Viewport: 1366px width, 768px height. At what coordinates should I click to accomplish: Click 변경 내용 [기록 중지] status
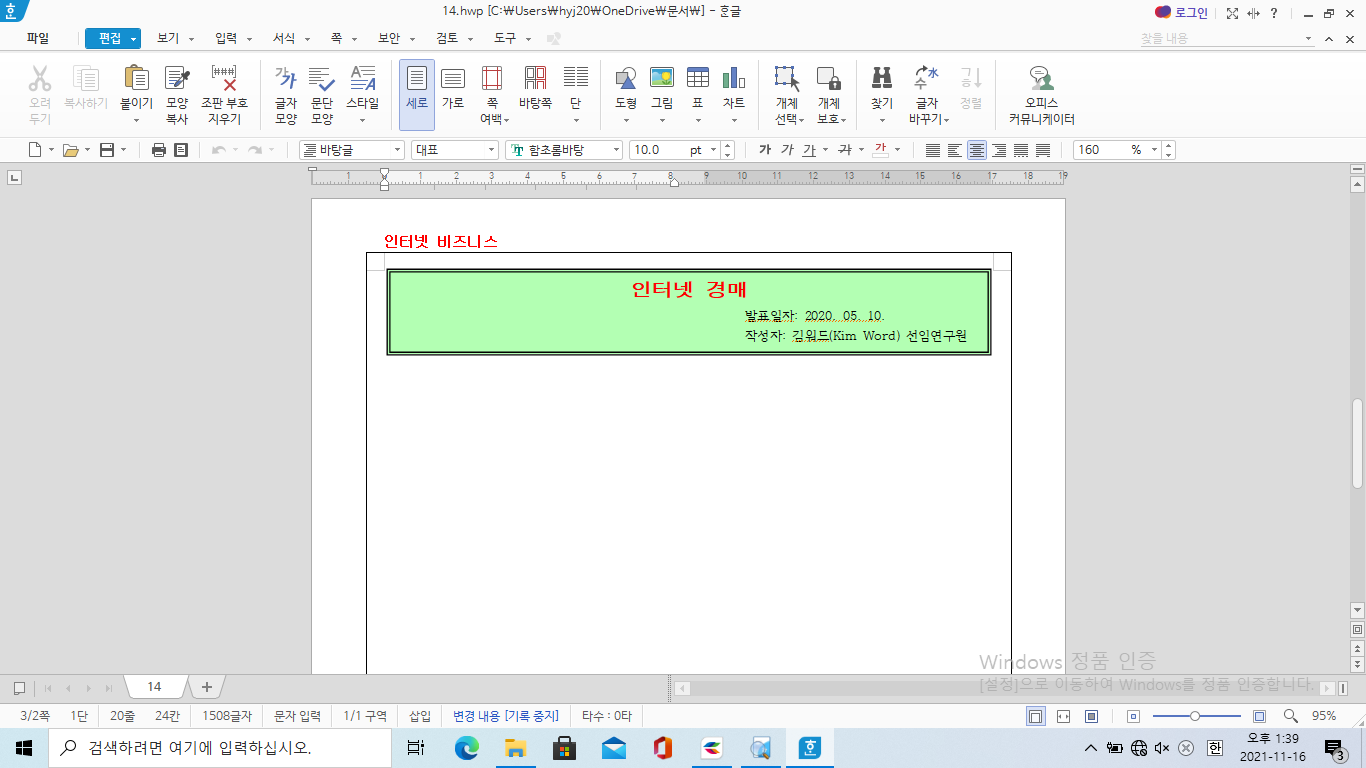pos(505,716)
